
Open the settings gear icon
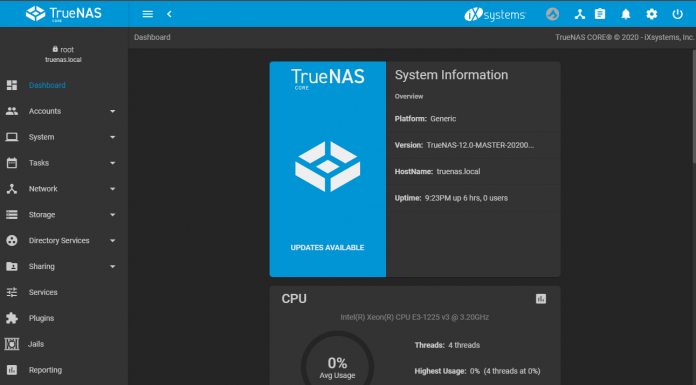(x=652, y=14)
